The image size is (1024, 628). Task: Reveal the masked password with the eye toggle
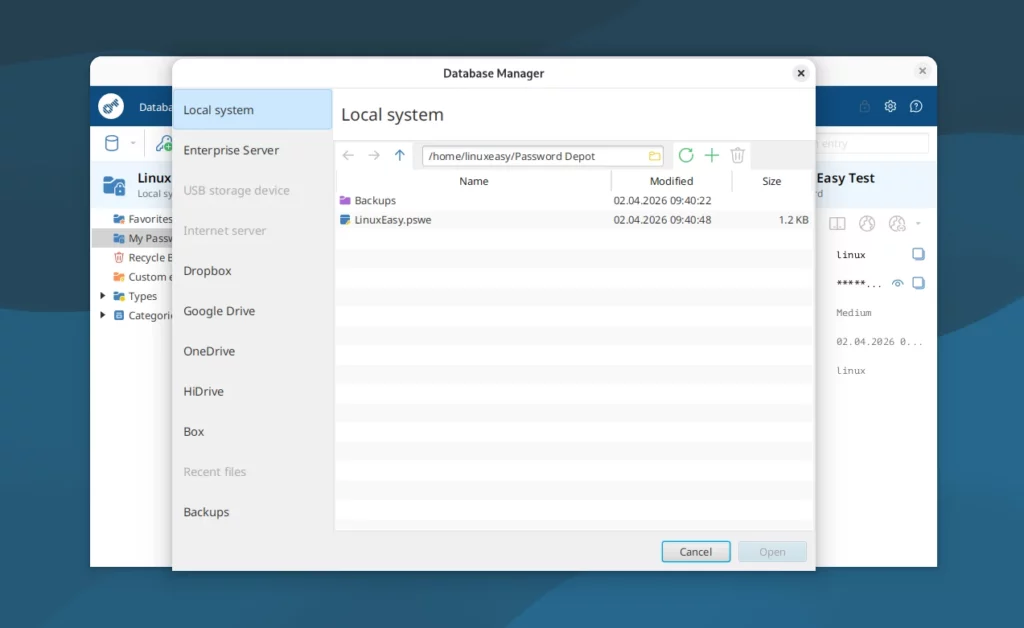[x=898, y=283]
